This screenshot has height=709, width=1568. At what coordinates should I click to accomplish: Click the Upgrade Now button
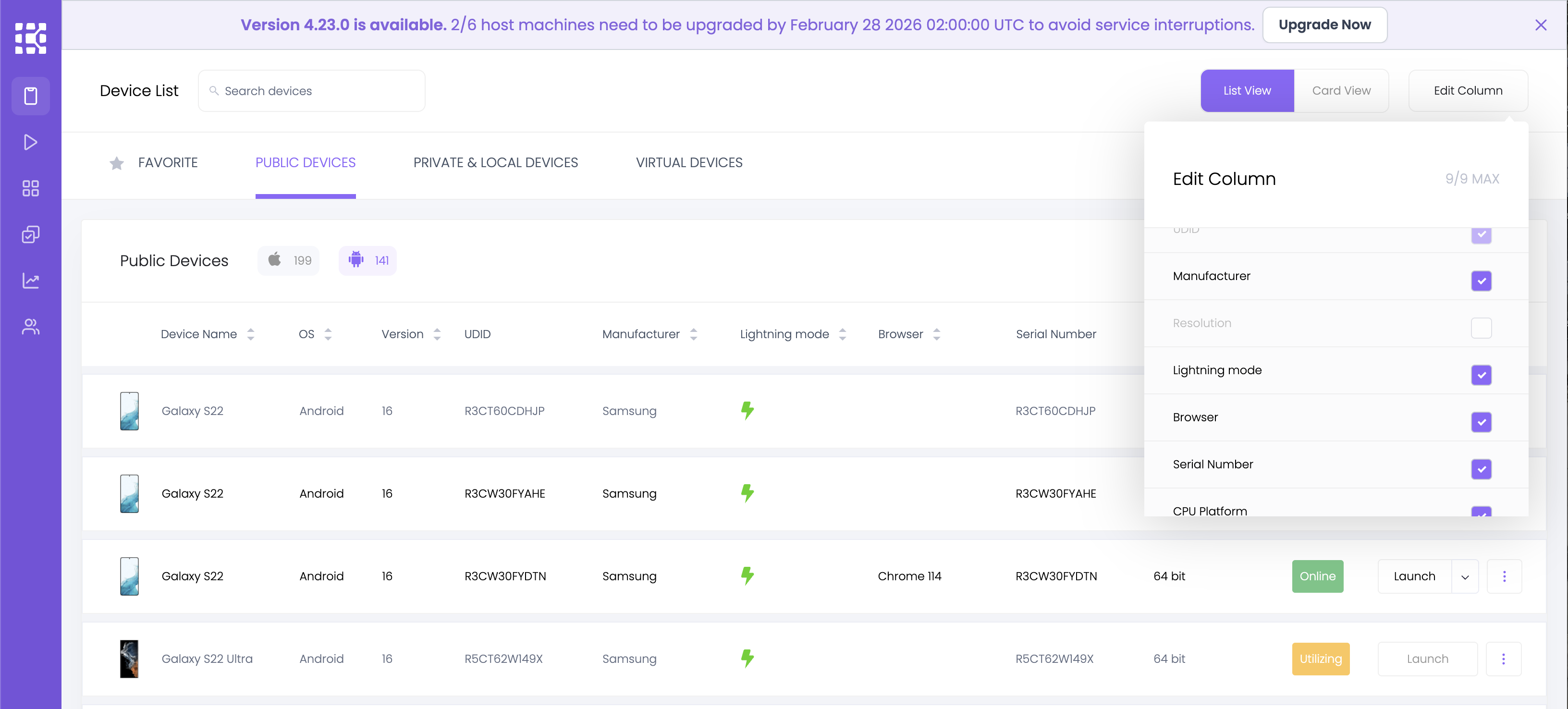click(x=1324, y=25)
